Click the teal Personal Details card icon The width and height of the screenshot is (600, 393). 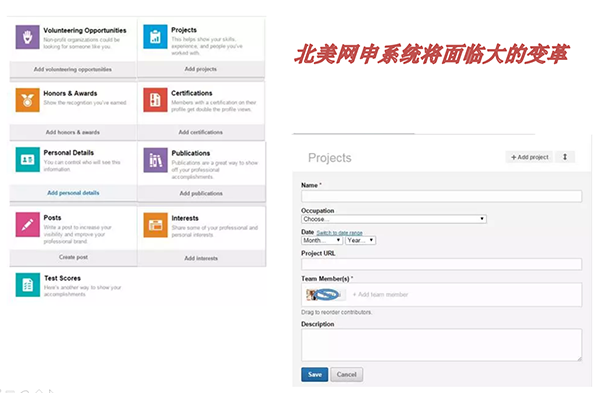coord(27,160)
